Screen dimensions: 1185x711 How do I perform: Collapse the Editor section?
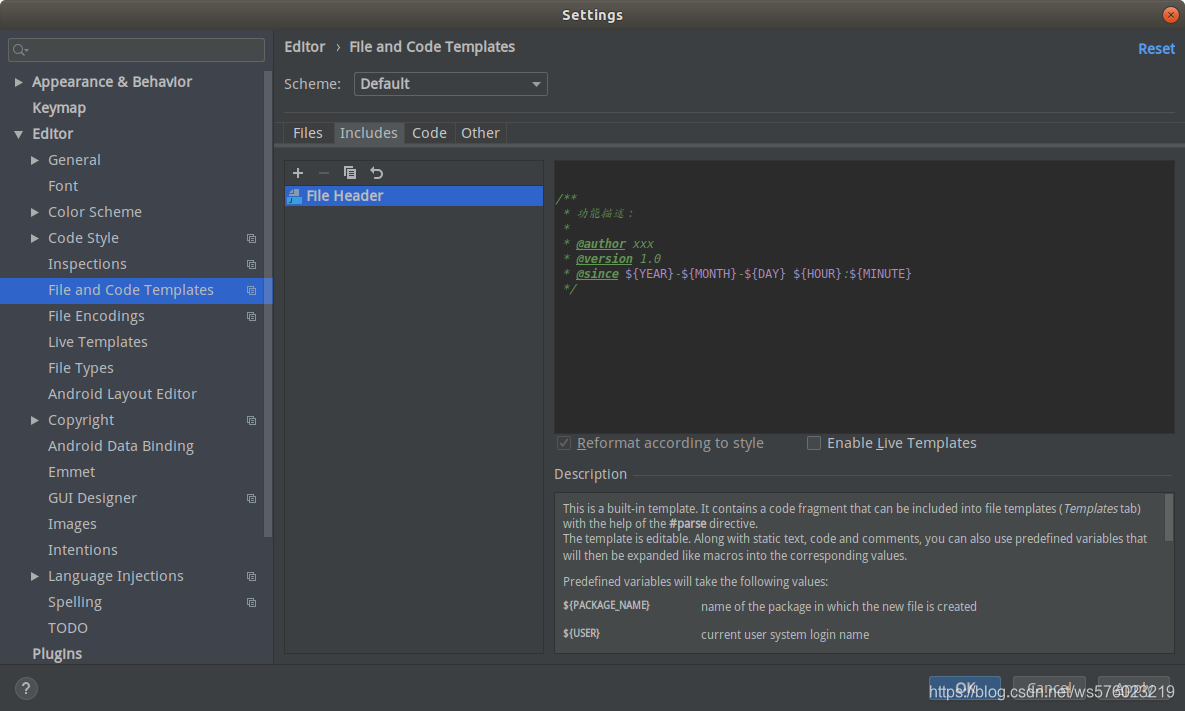click(19, 134)
